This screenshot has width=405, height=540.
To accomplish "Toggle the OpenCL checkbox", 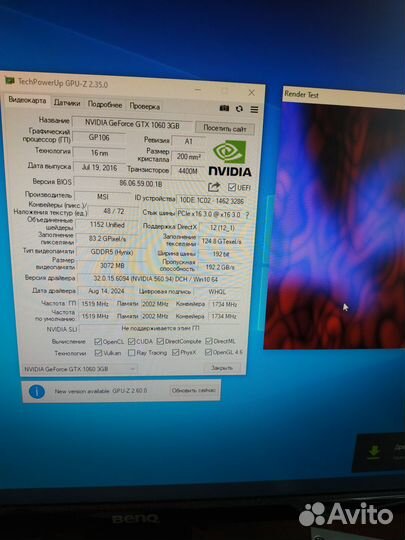I will click(x=98, y=341).
